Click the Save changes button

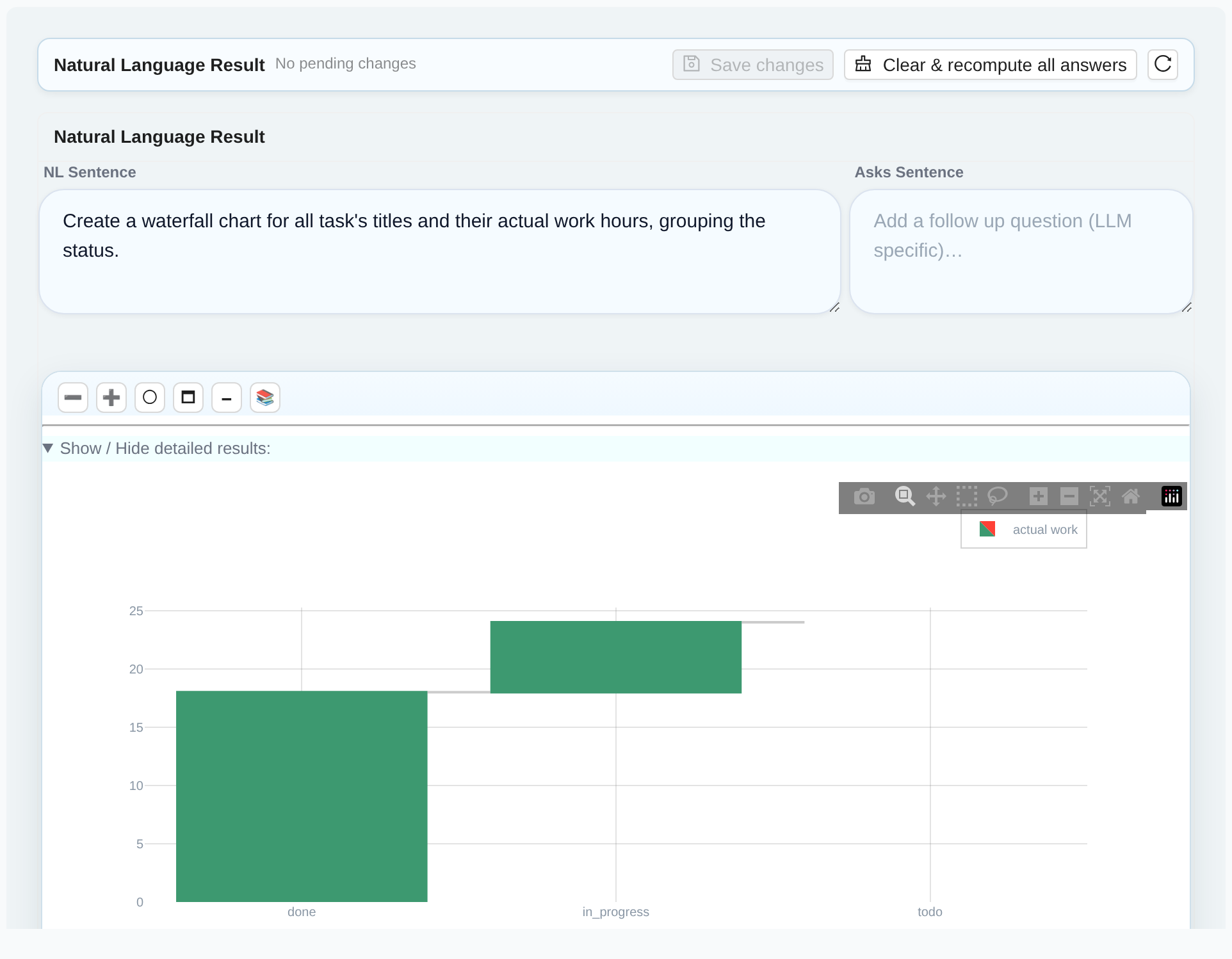[x=753, y=65]
